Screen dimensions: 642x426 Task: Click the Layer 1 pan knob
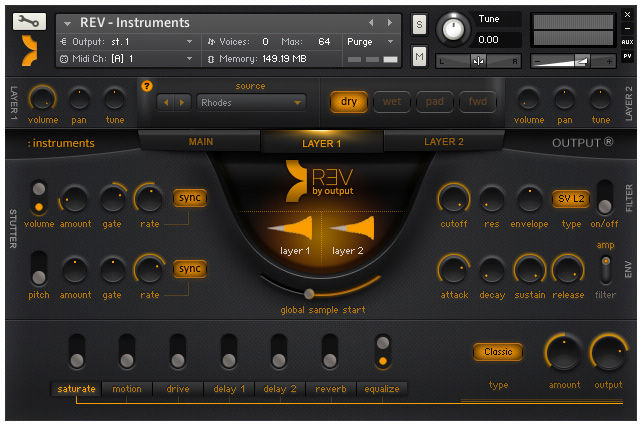pos(79,99)
